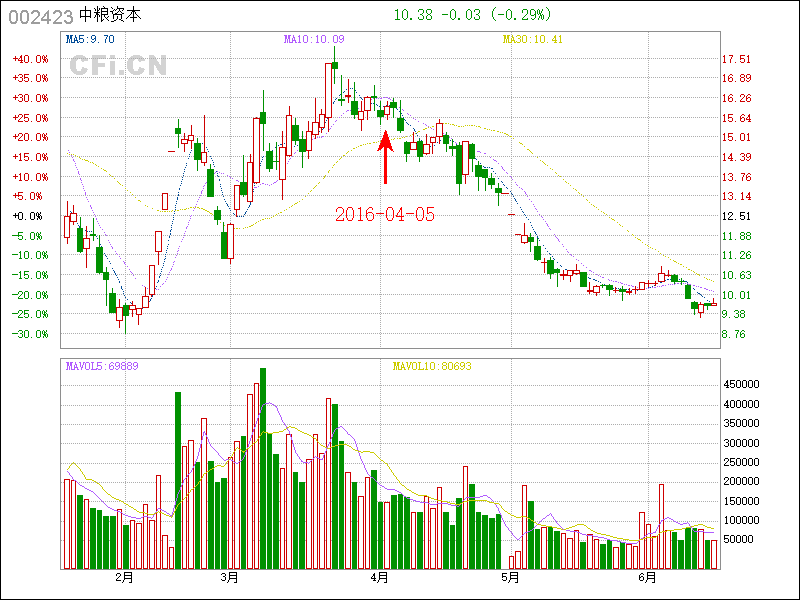800x600 pixels.
Task: Click the stock code 002423
Action: (39, 16)
